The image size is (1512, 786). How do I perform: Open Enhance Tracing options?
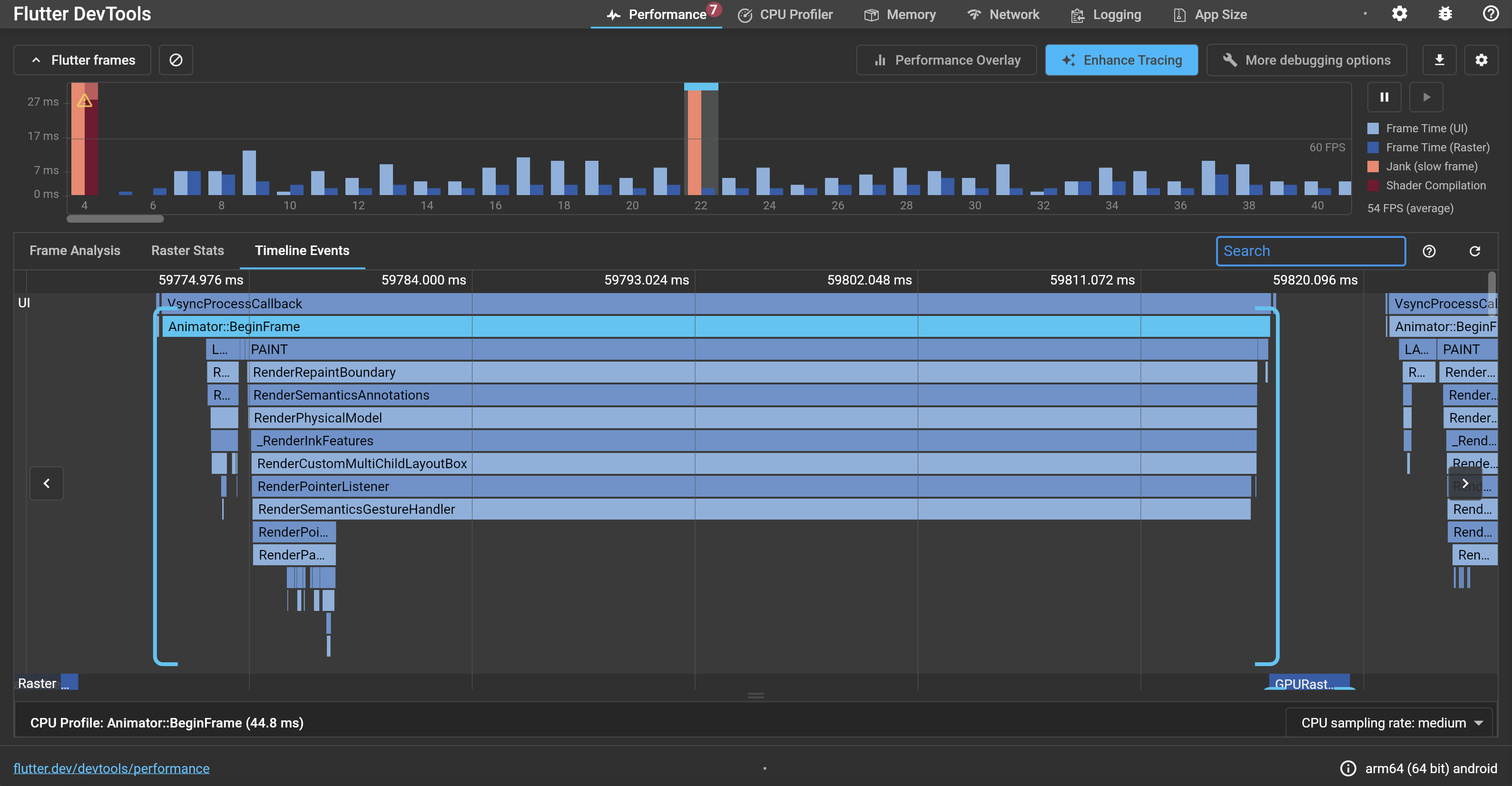coord(1121,60)
